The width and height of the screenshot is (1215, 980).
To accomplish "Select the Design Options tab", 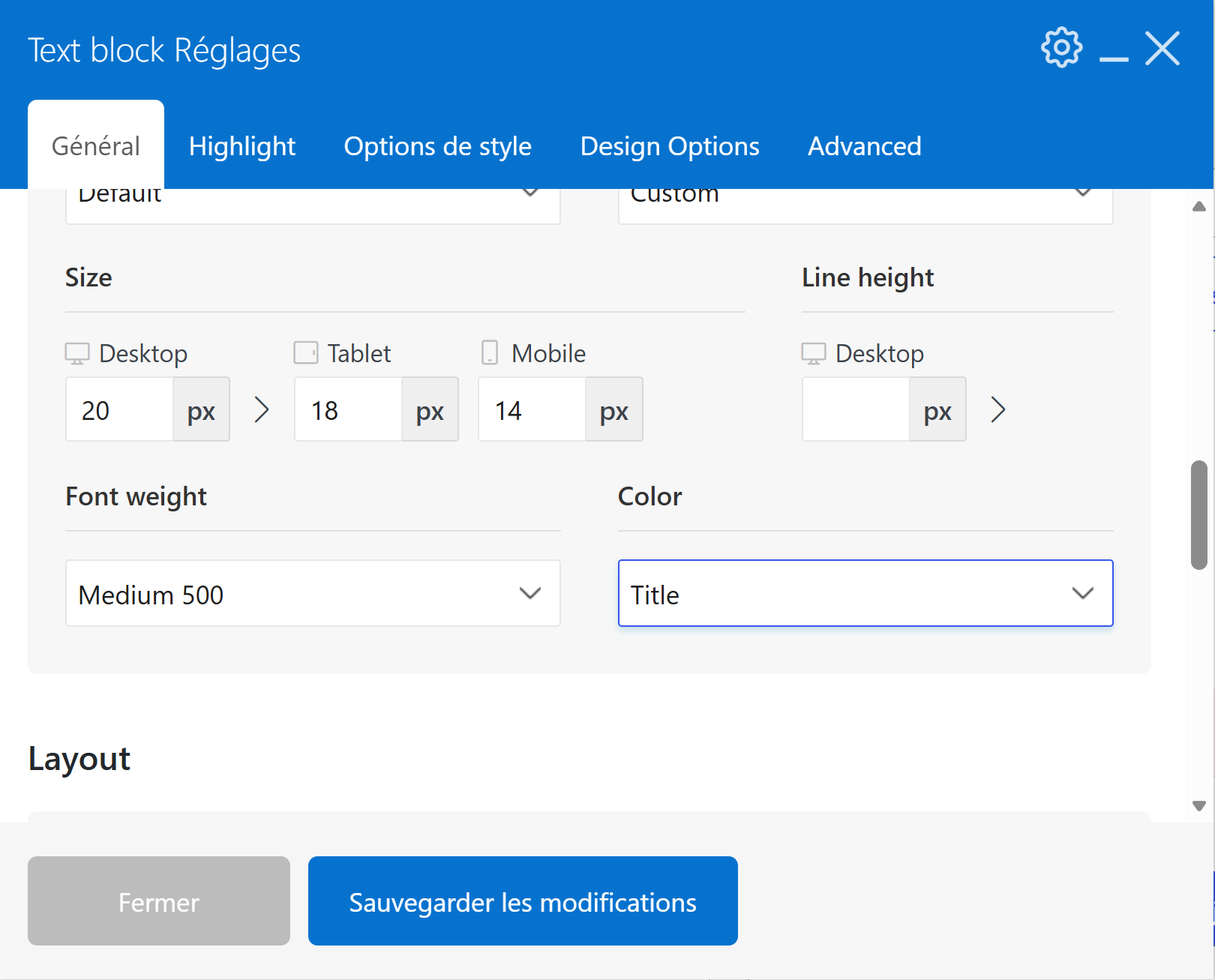I will pyautogui.click(x=670, y=145).
